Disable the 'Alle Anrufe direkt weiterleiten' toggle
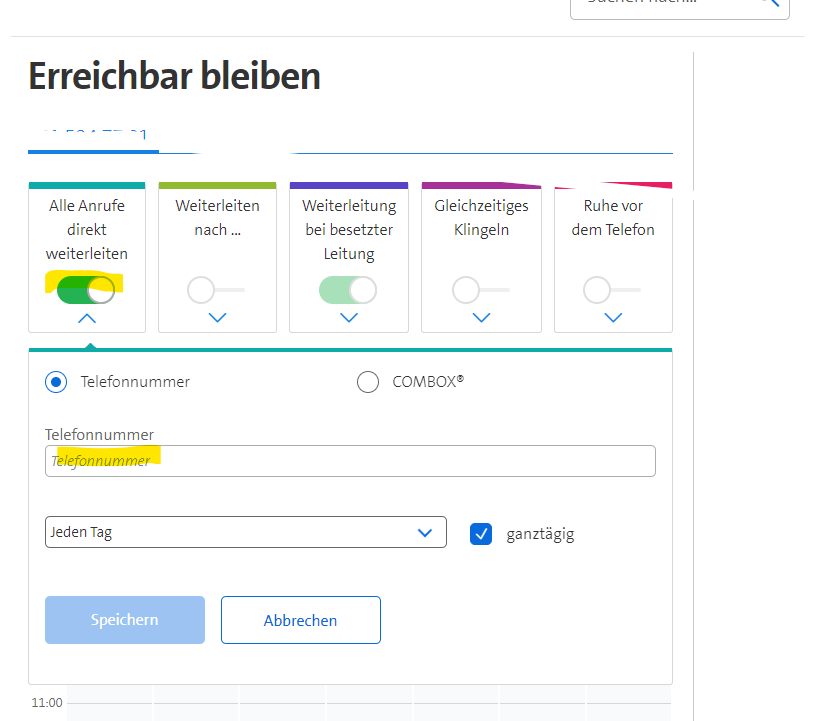This screenshot has height=721, width=840. point(86,290)
